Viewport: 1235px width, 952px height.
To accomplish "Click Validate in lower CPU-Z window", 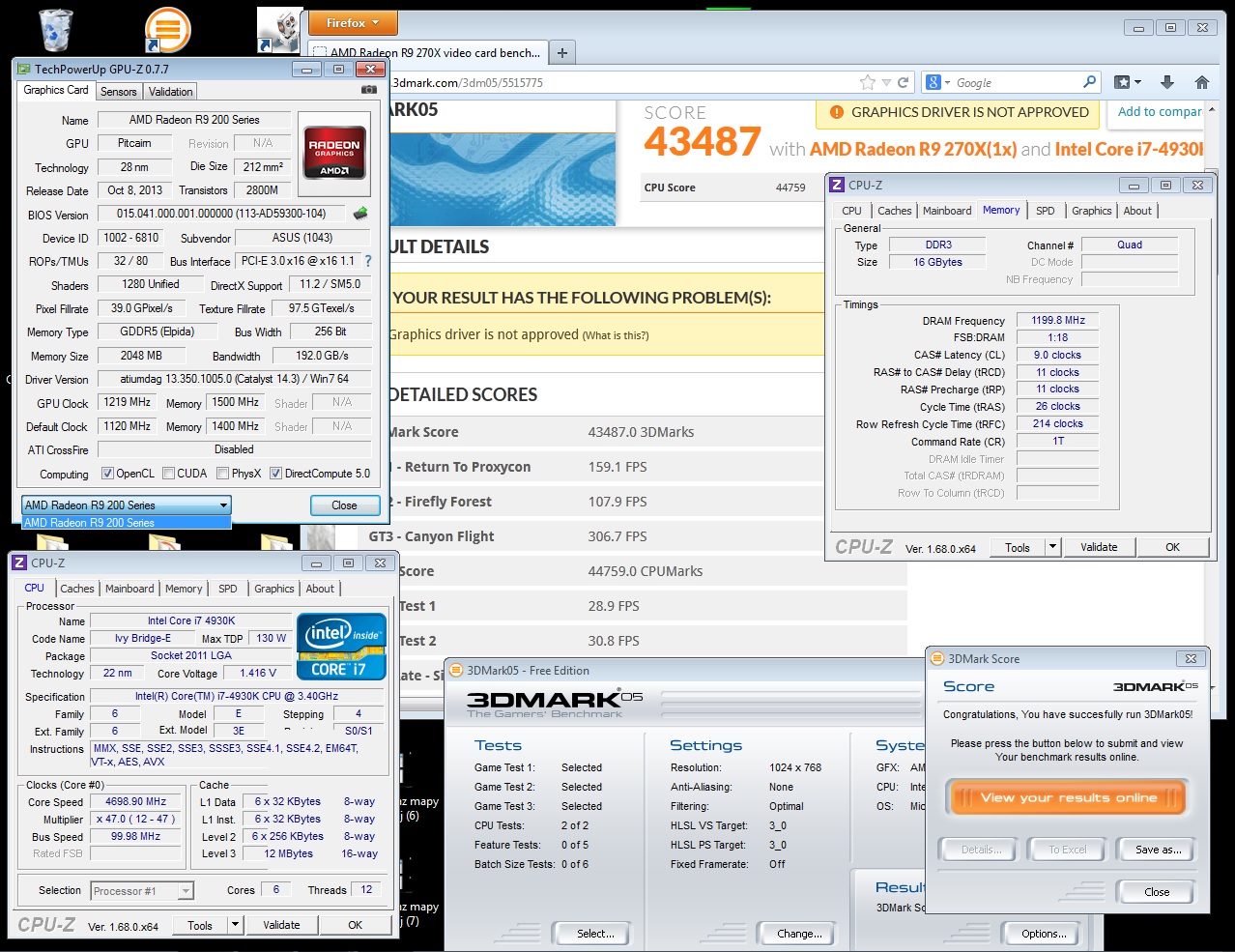I will coord(281,925).
